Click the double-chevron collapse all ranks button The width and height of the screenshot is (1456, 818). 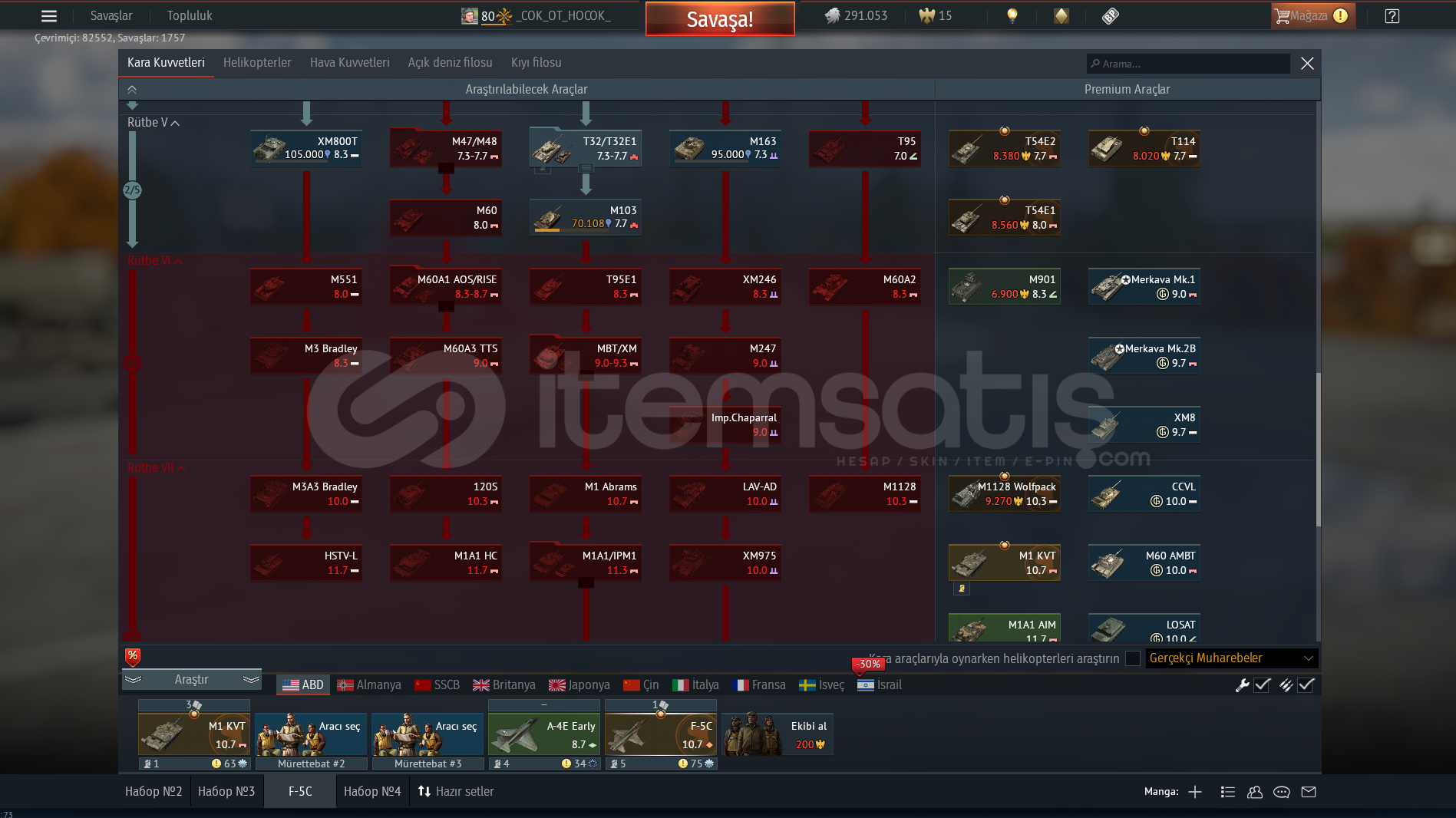pyautogui.click(x=132, y=90)
